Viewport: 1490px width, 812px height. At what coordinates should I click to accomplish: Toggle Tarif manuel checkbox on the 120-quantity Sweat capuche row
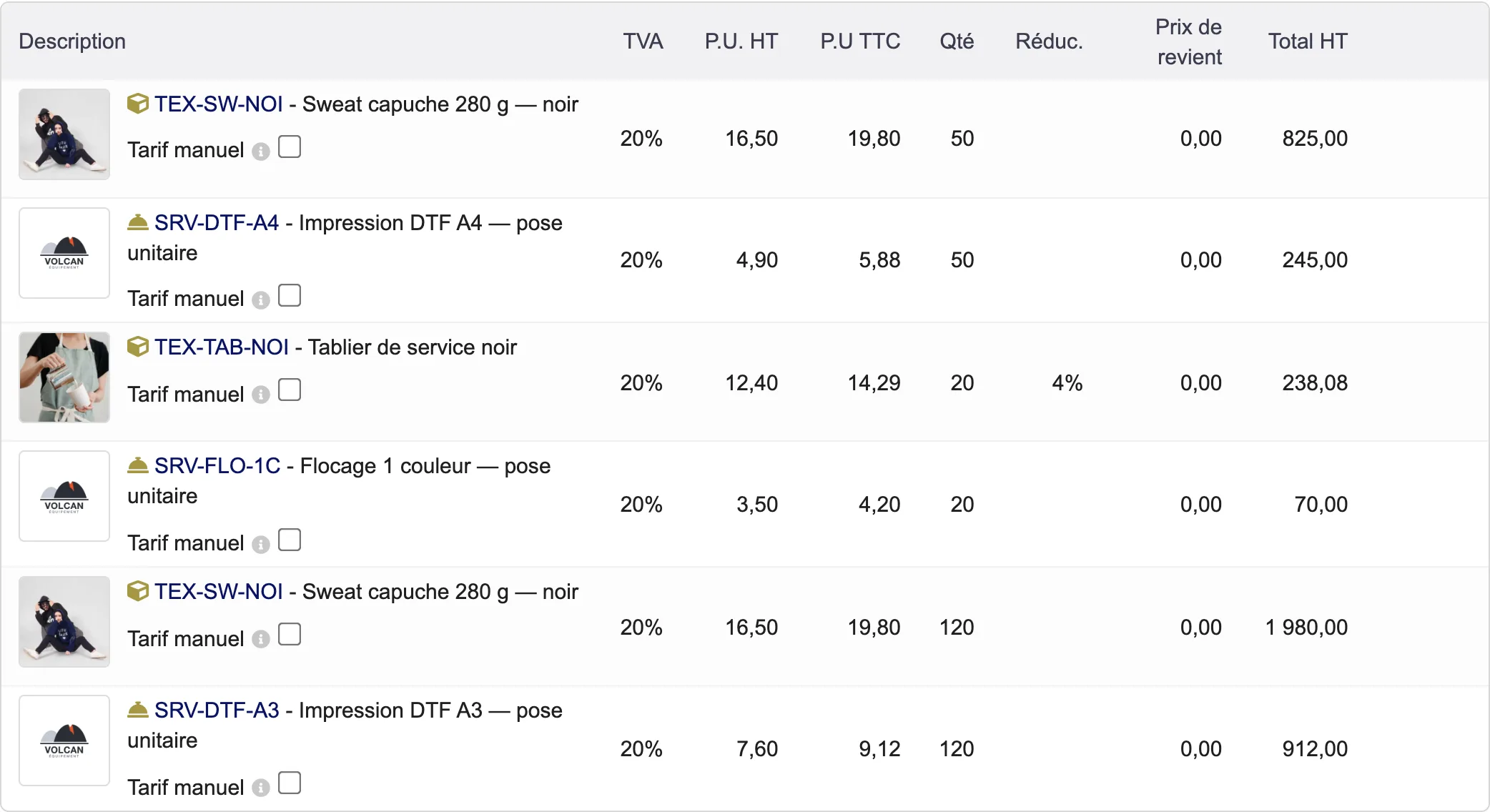[x=290, y=634]
